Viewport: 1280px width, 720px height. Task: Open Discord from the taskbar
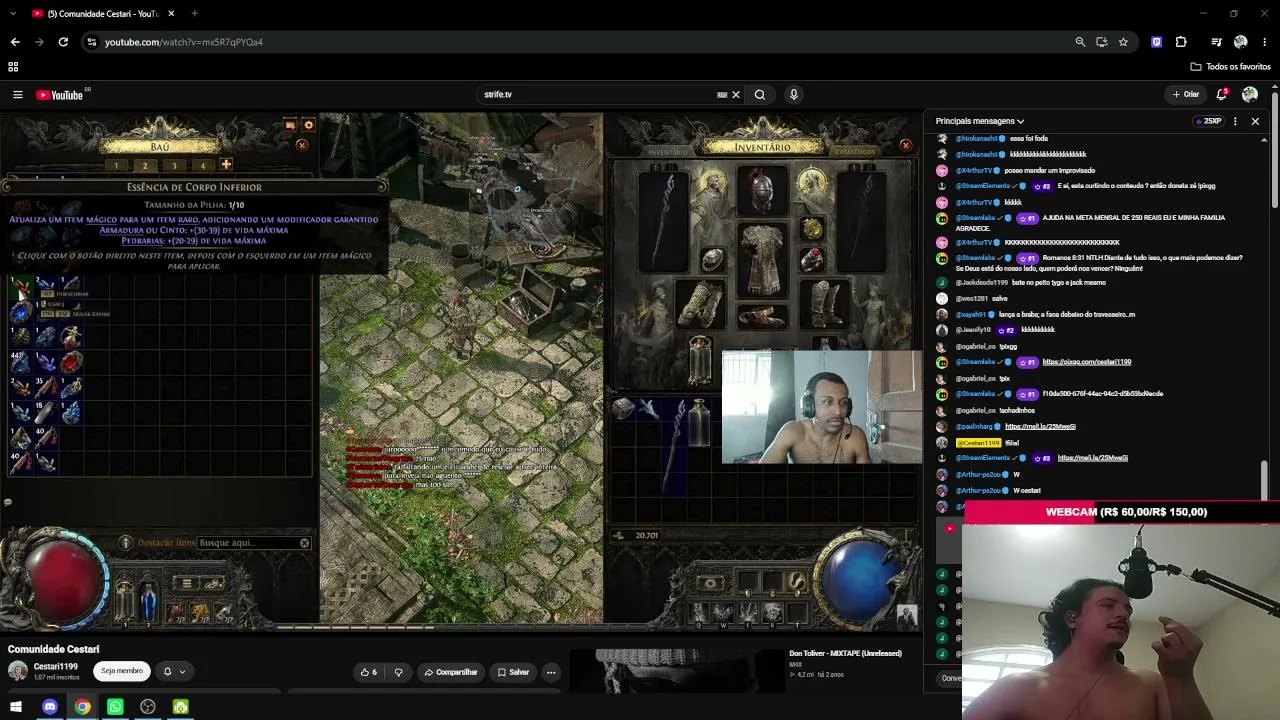(x=50, y=707)
